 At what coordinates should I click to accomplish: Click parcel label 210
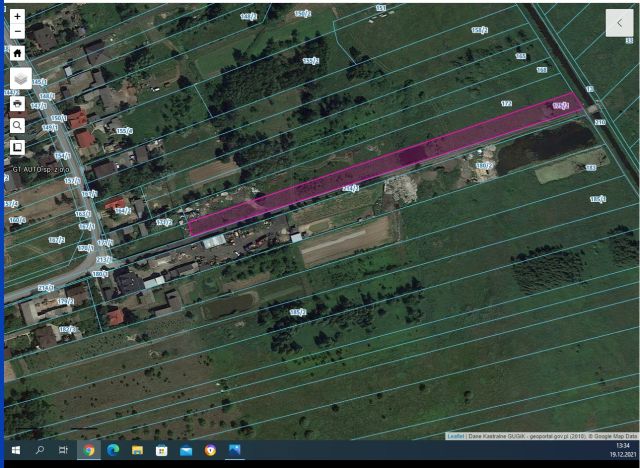[600, 122]
